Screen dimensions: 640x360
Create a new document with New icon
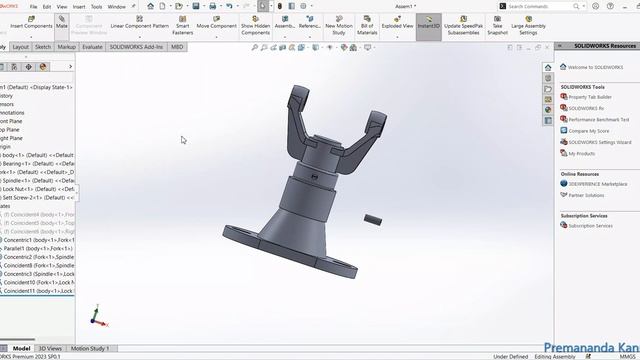(162, 6)
